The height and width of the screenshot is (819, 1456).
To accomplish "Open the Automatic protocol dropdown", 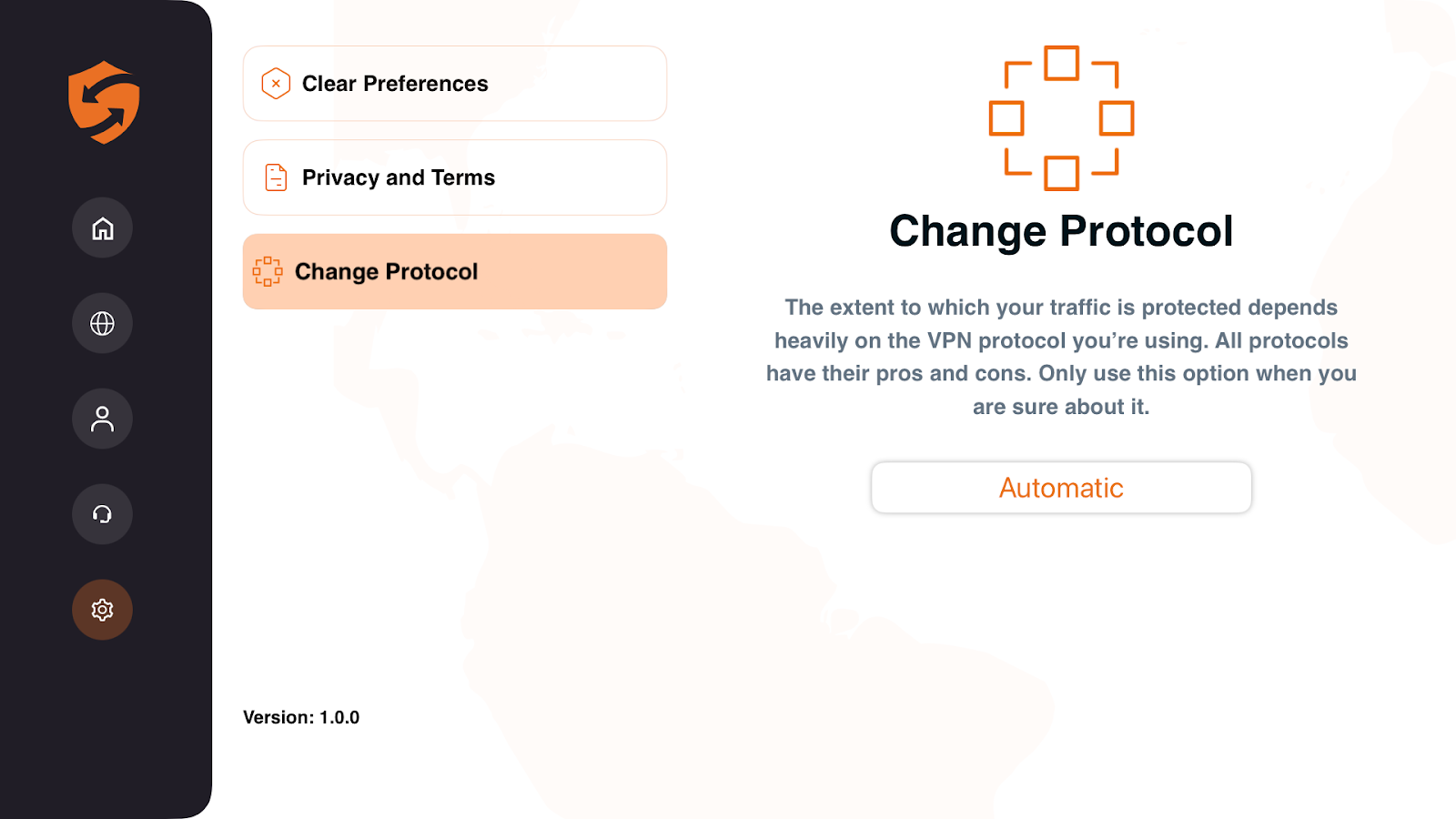I will [1061, 488].
